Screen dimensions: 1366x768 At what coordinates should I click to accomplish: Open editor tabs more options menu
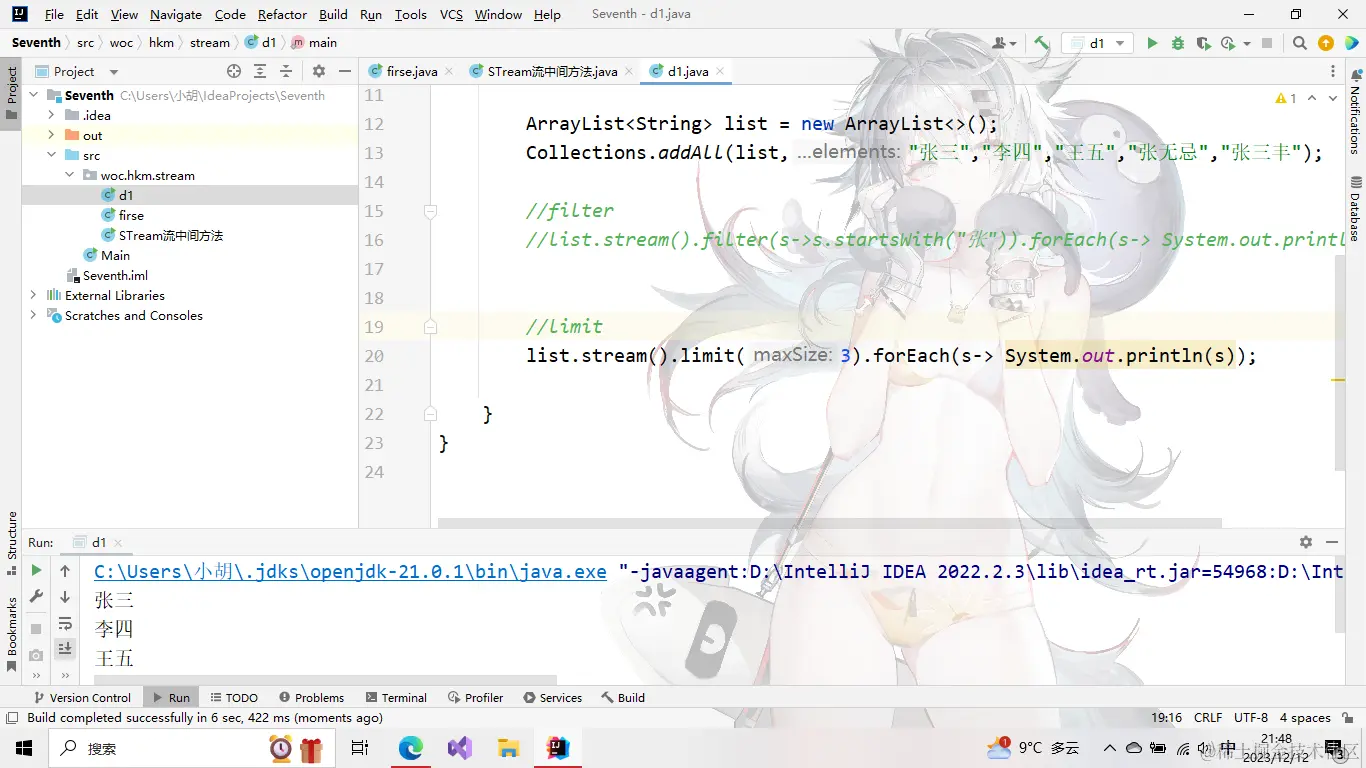pos(1333,71)
